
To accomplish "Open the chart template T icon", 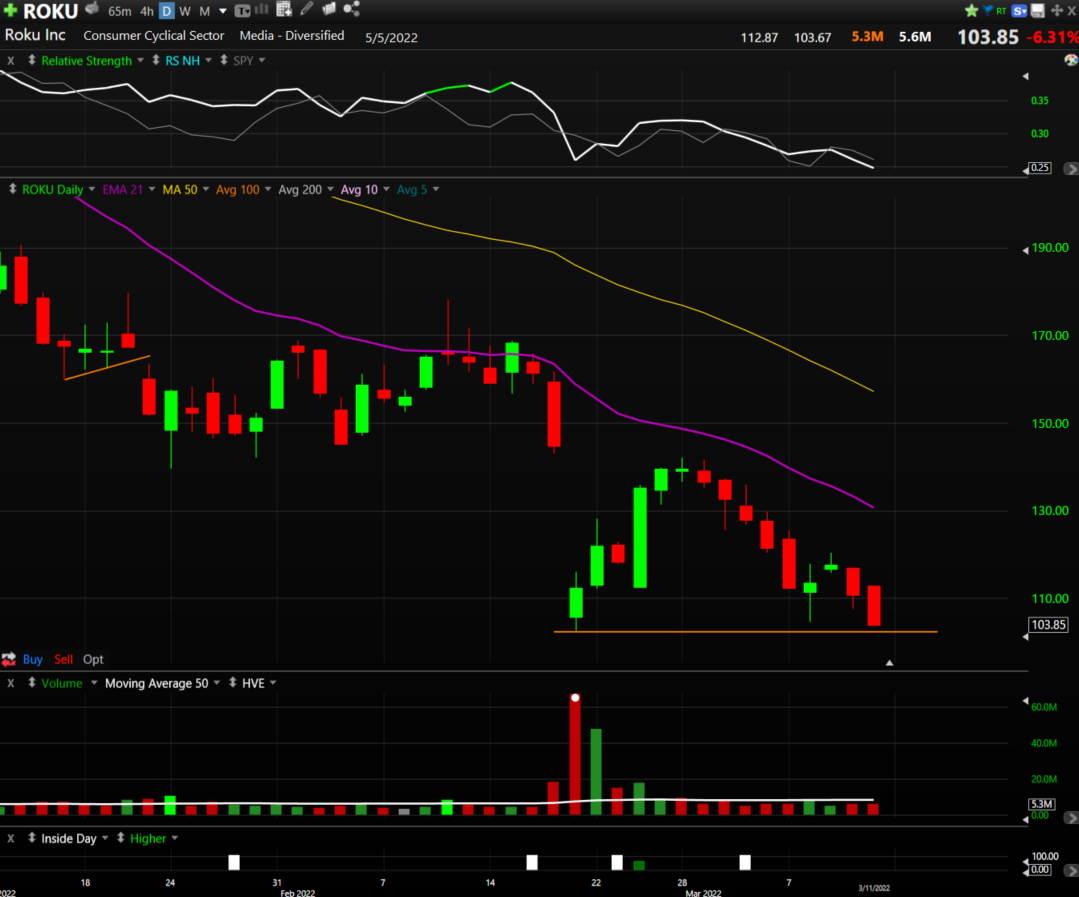I will pos(242,10).
